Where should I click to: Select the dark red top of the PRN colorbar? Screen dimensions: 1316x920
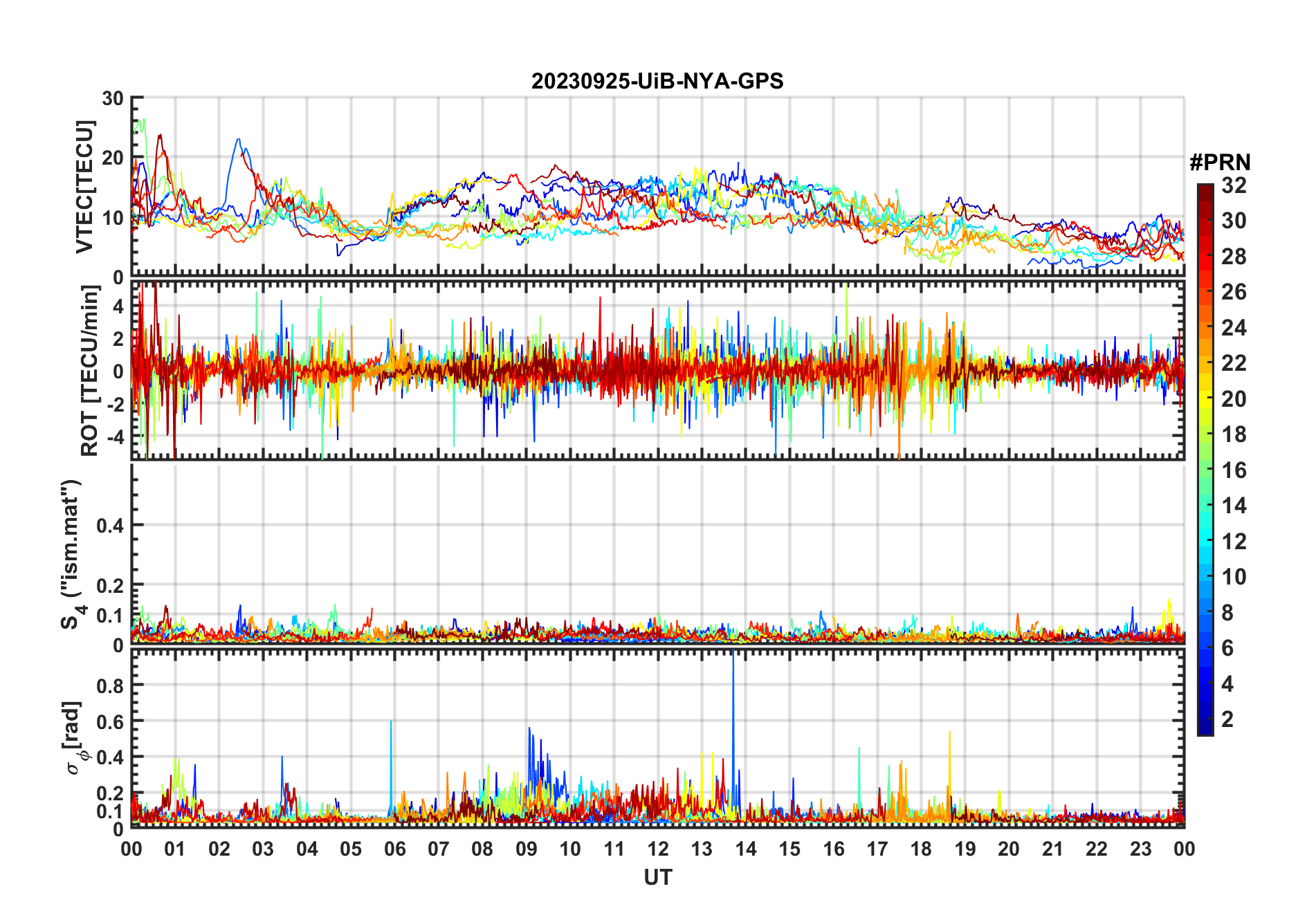(1205, 189)
